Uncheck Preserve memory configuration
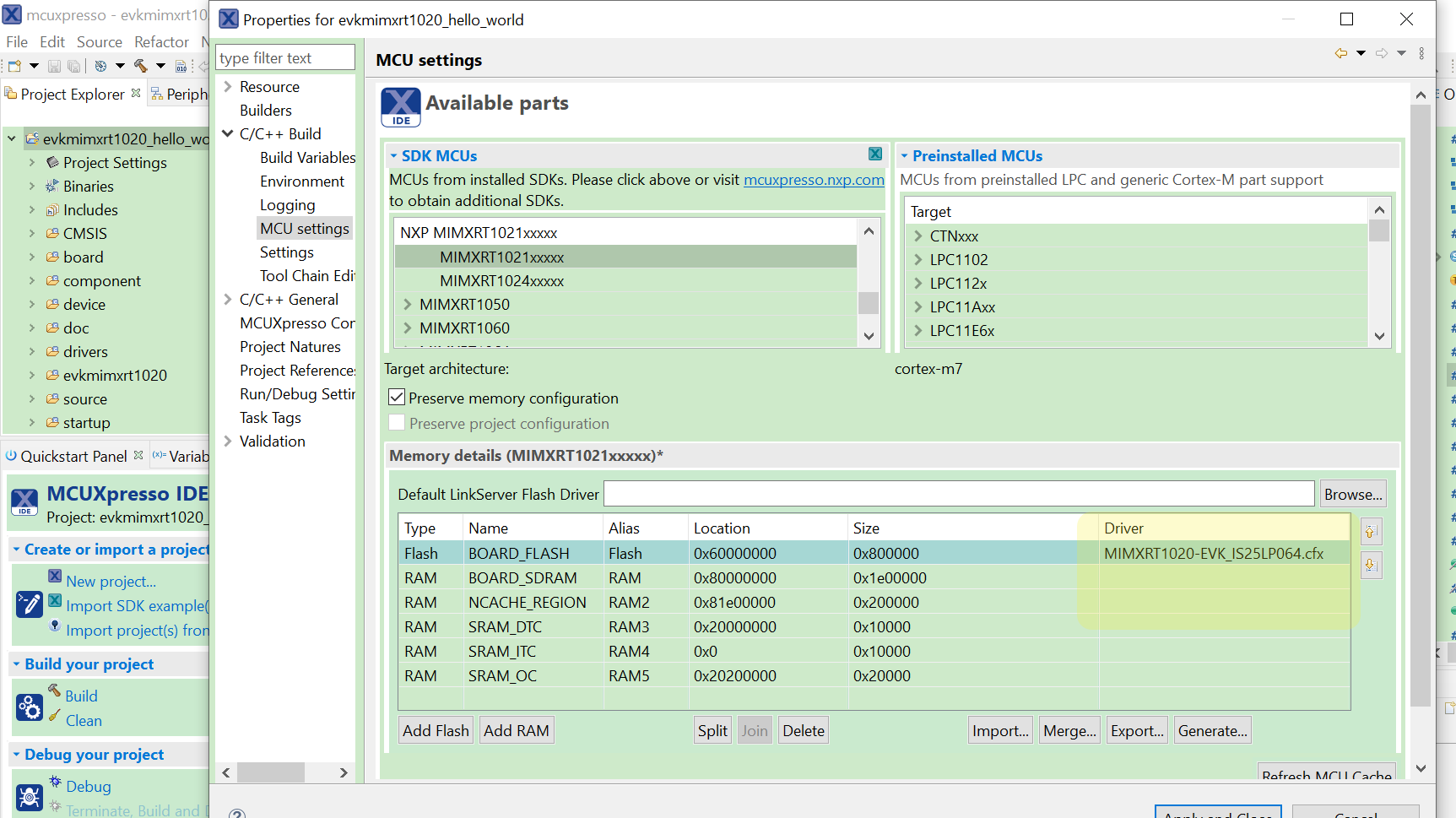The width and height of the screenshot is (1456, 818). click(397, 397)
